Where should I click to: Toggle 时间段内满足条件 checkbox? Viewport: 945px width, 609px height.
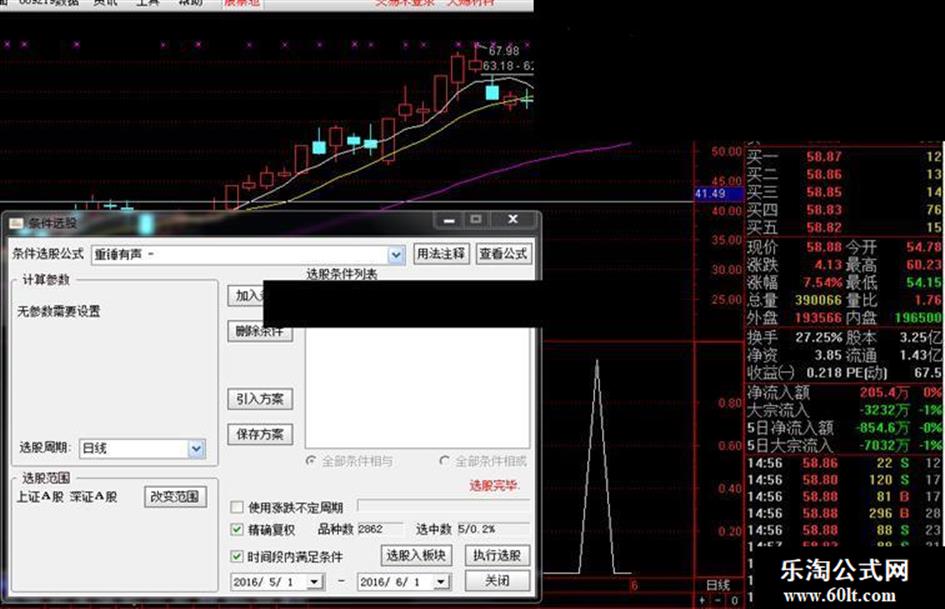pos(237,556)
